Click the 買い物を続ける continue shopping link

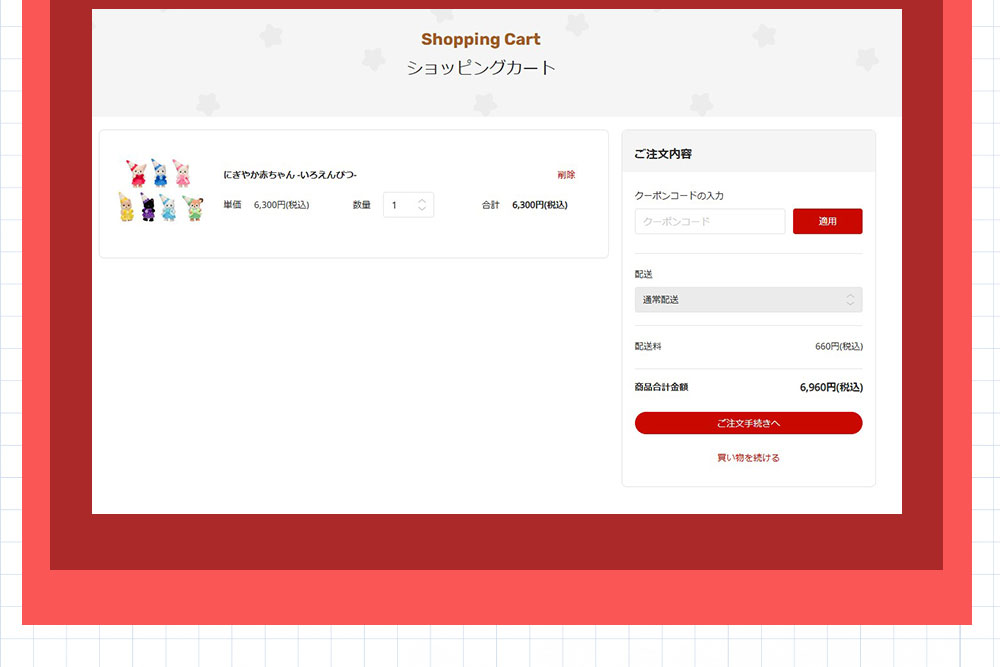(x=748, y=458)
